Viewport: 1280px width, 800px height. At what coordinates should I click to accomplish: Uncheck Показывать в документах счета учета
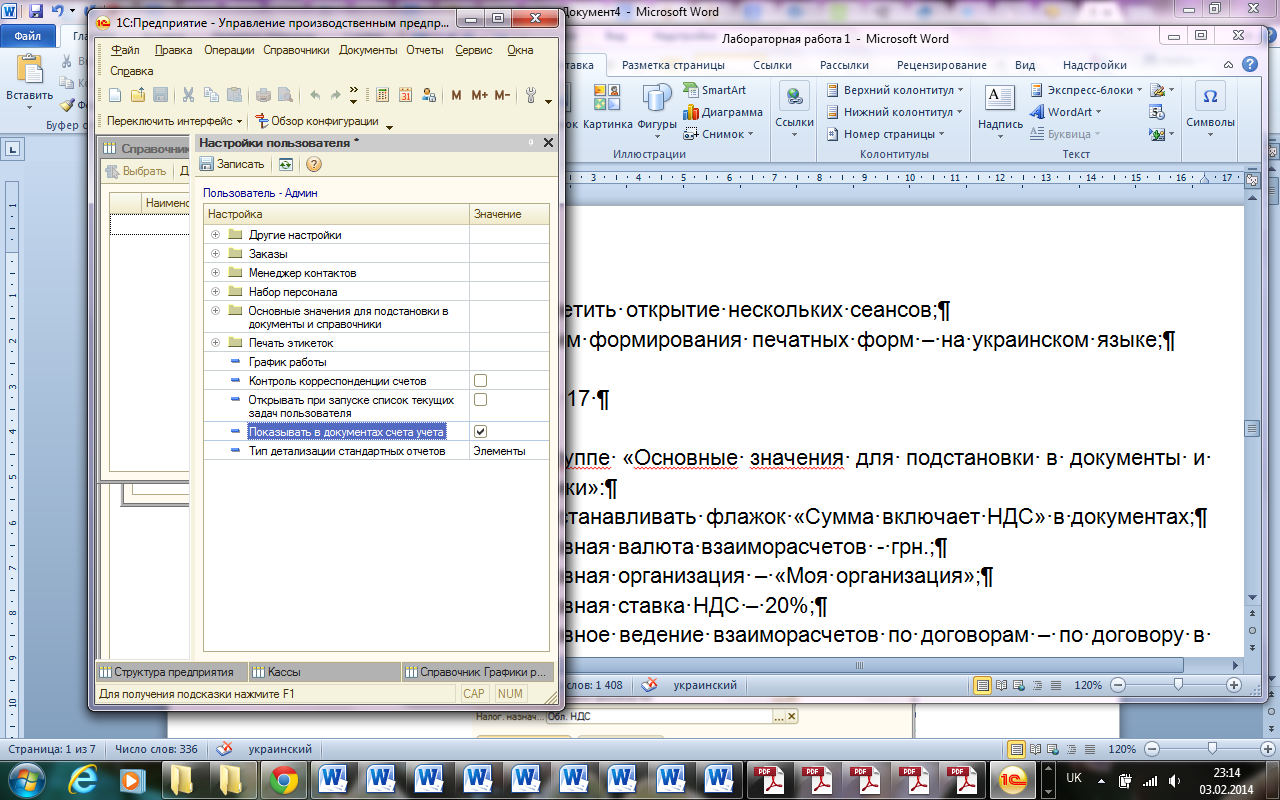pos(480,431)
